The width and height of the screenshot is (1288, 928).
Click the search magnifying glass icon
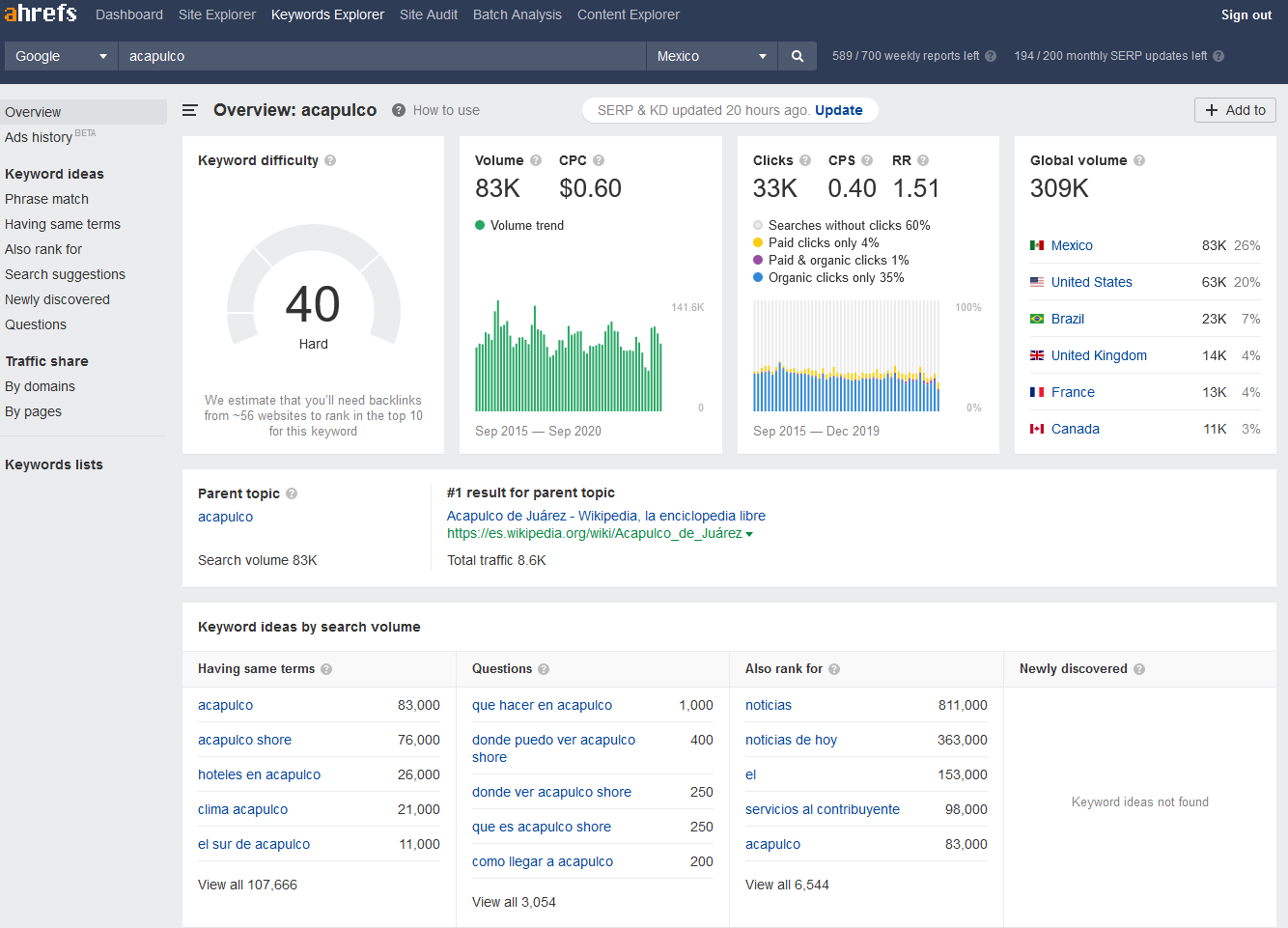(797, 55)
